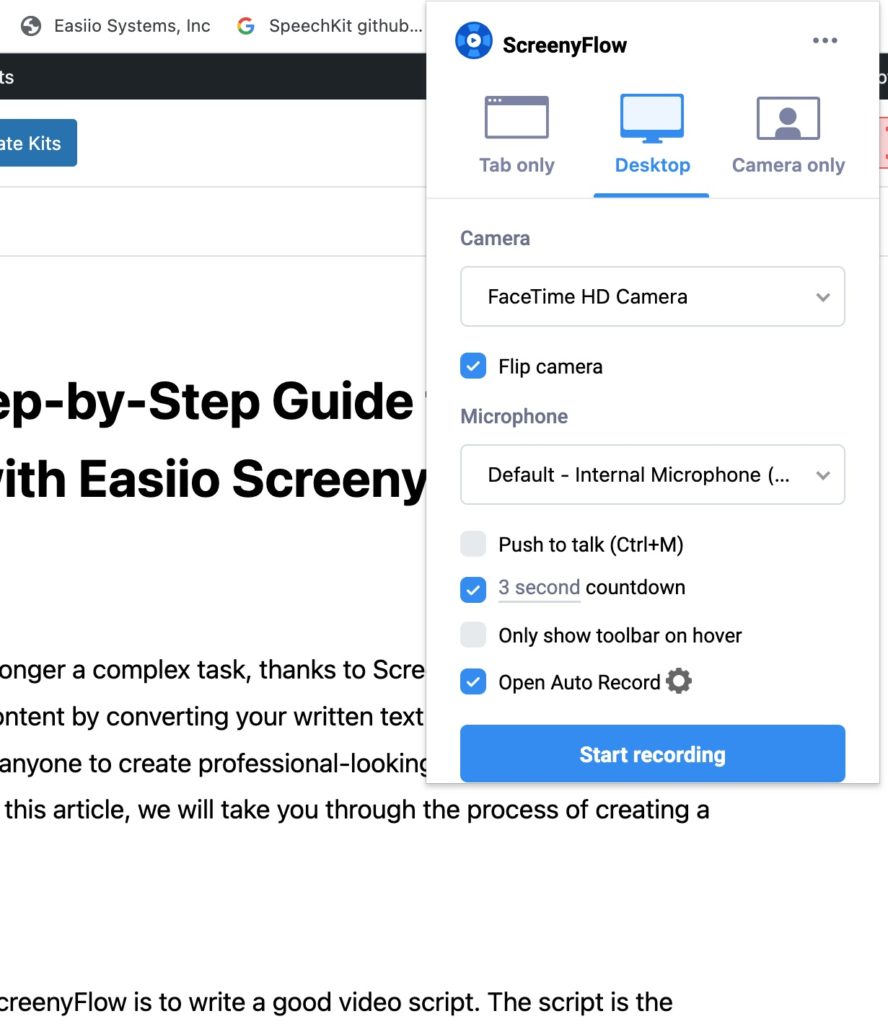
Task: Select the Camera only recording mode
Action: pyautogui.click(x=788, y=136)
